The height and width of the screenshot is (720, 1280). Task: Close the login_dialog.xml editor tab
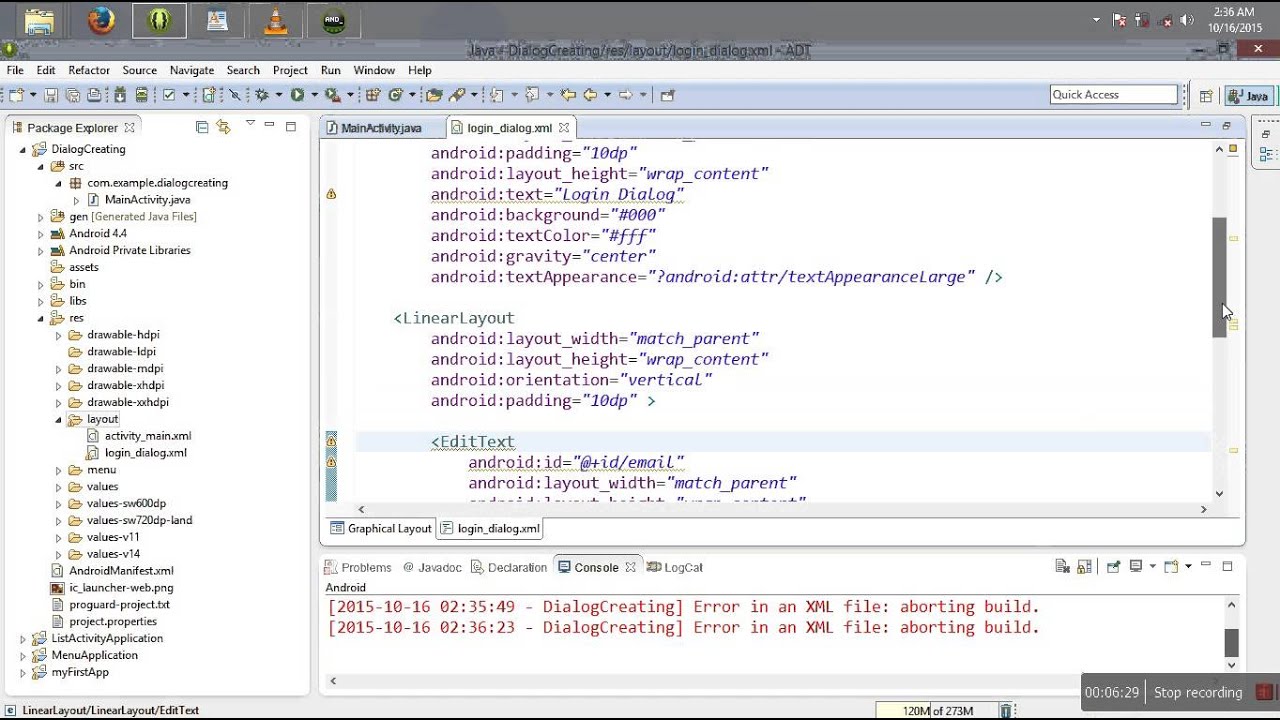click(563, 128)
